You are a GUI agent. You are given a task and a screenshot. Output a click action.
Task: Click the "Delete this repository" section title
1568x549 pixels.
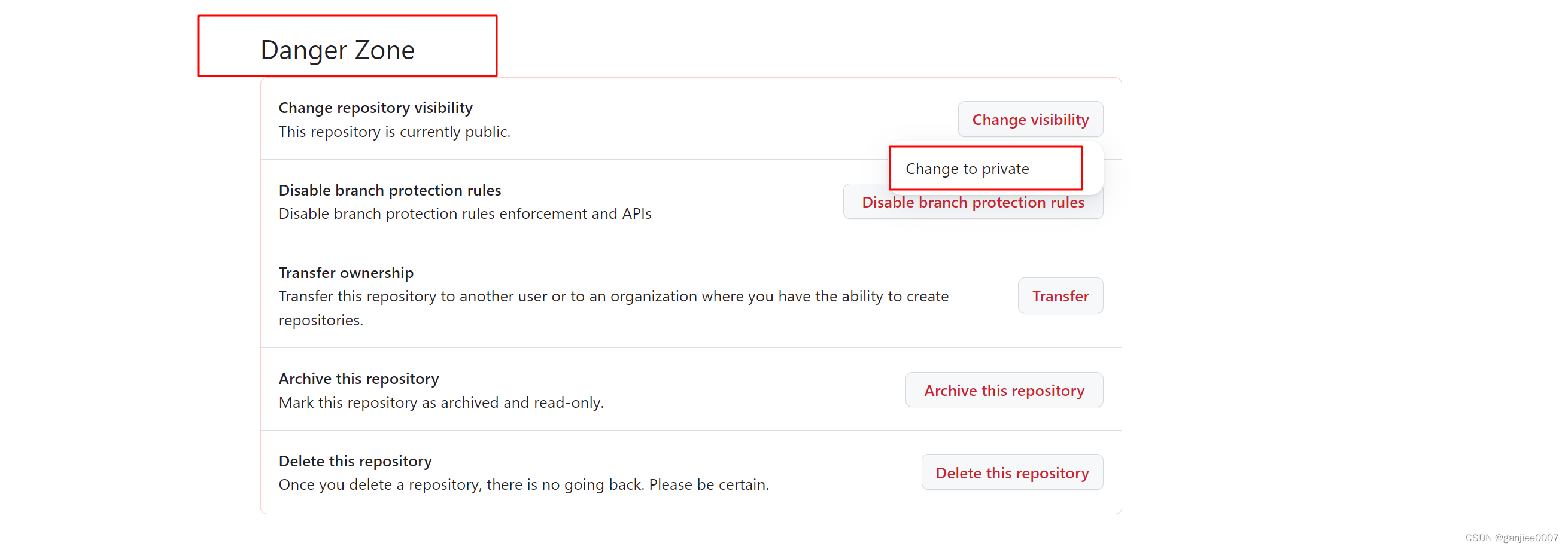point(355,461)
